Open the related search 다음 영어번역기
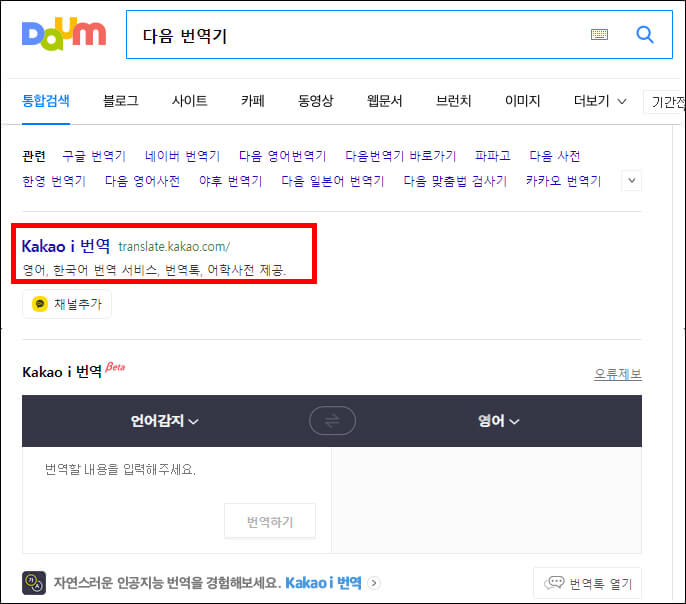Screen dimensions: 686x604 point(283,156)
